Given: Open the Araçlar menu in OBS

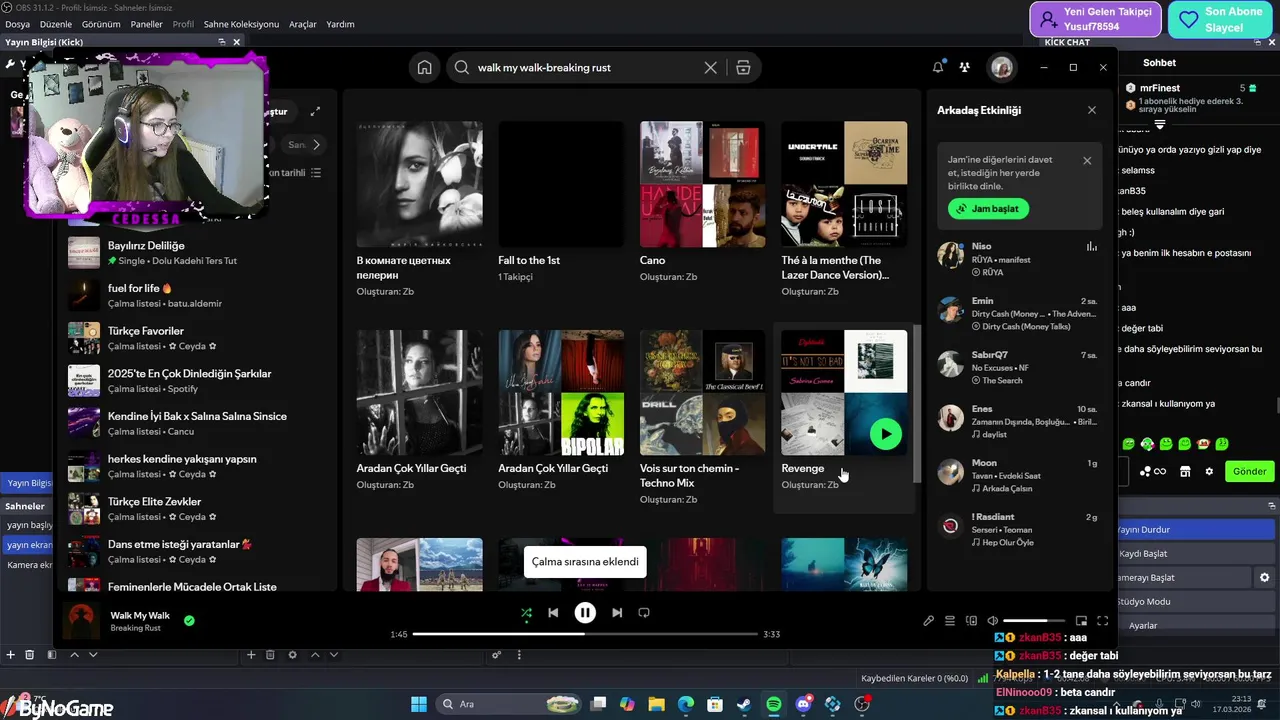Looking at the screenshot, I should click(303, 24).
